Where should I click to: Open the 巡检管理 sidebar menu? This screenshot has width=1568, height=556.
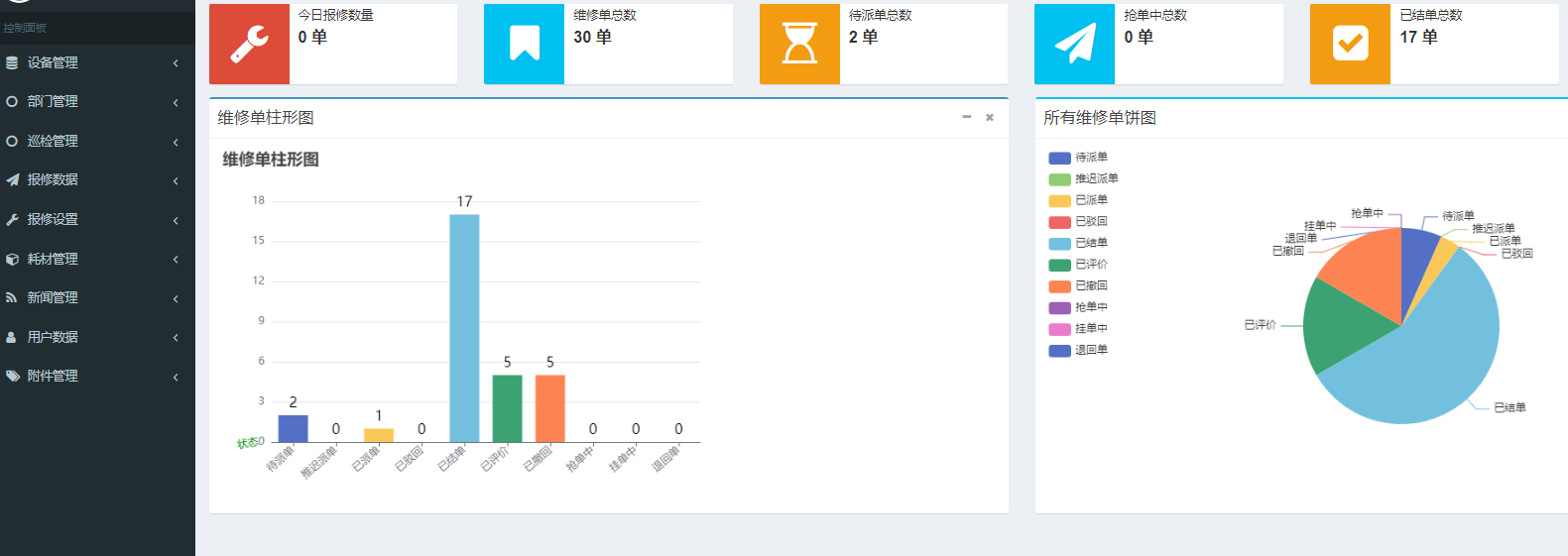point(97,141)
